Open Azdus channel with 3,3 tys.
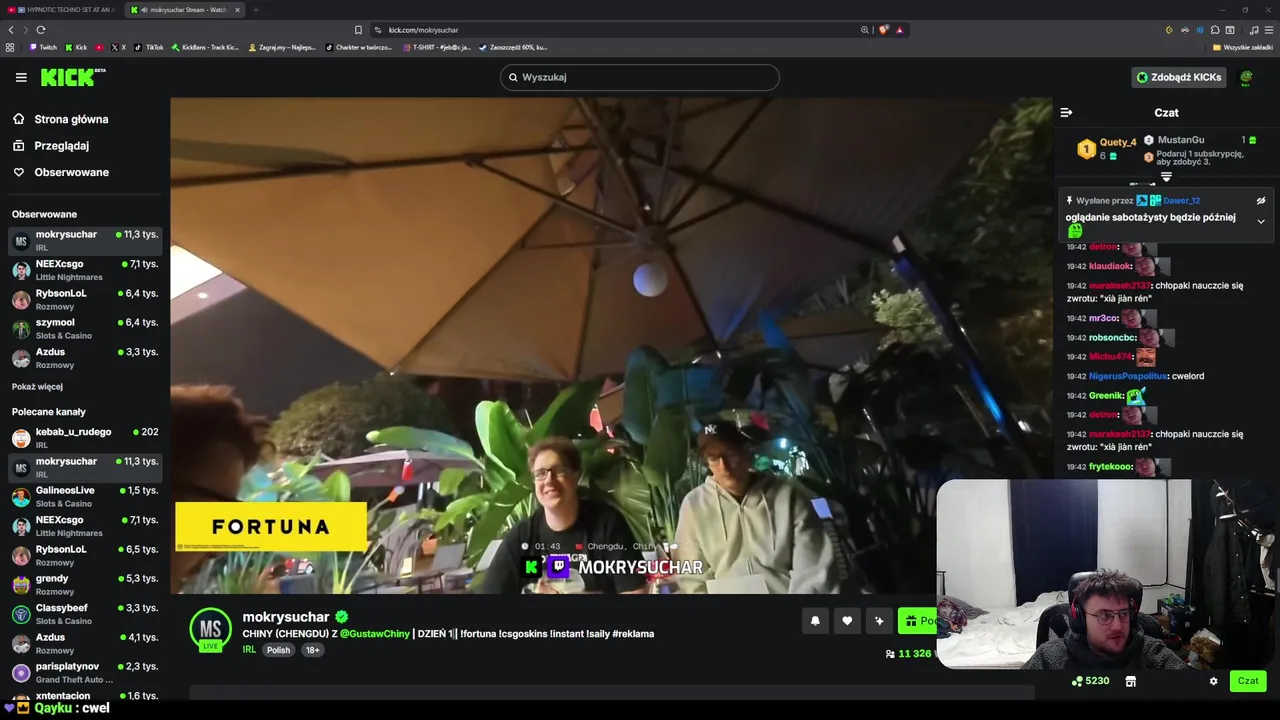The width and height of the screenshot is (1280, 720). [85, 358]
